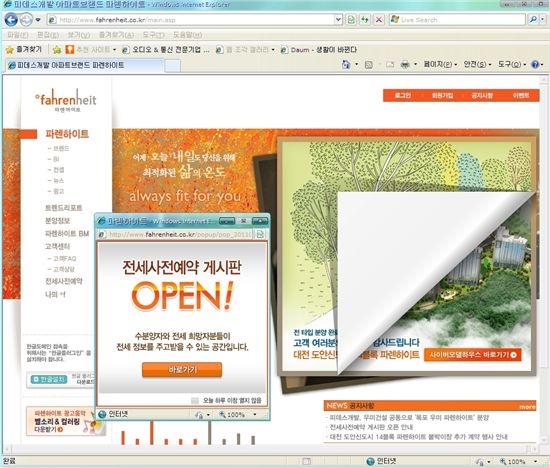Click 'more' in NEWS 공지사항 header
The width and height of the screenshot is (550, 468).
(x=527, y=407)
